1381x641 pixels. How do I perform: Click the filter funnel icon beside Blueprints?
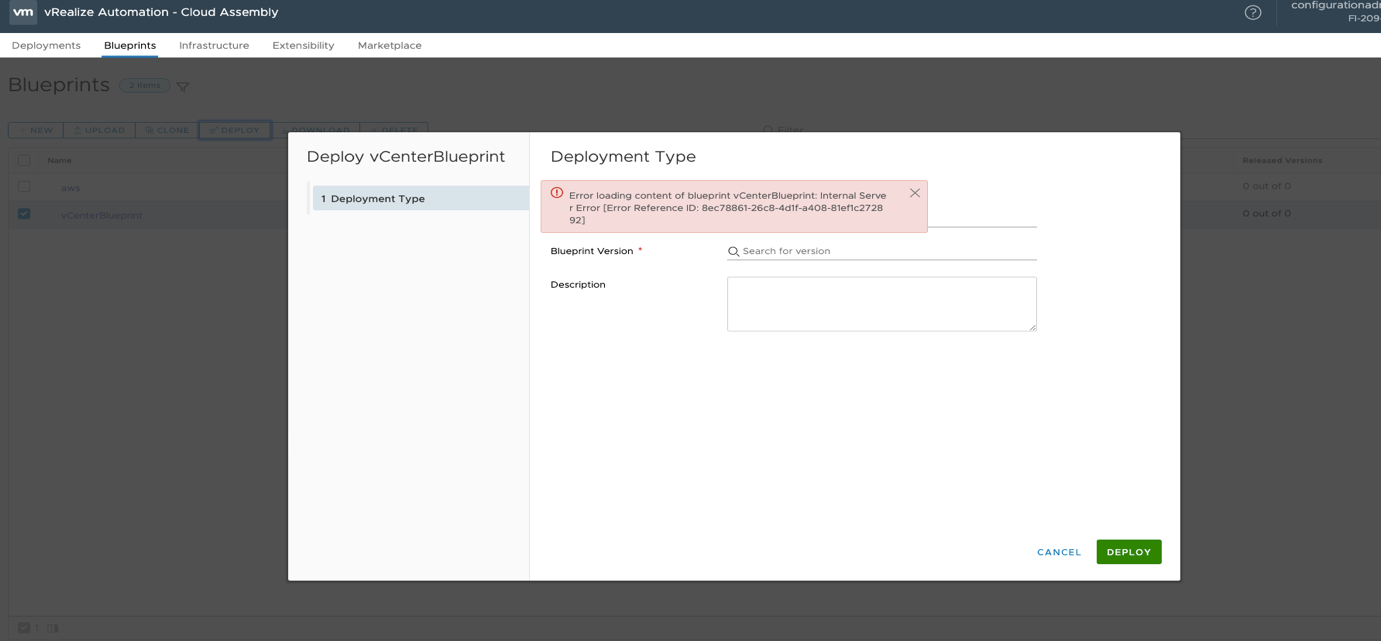click(183, 87)
